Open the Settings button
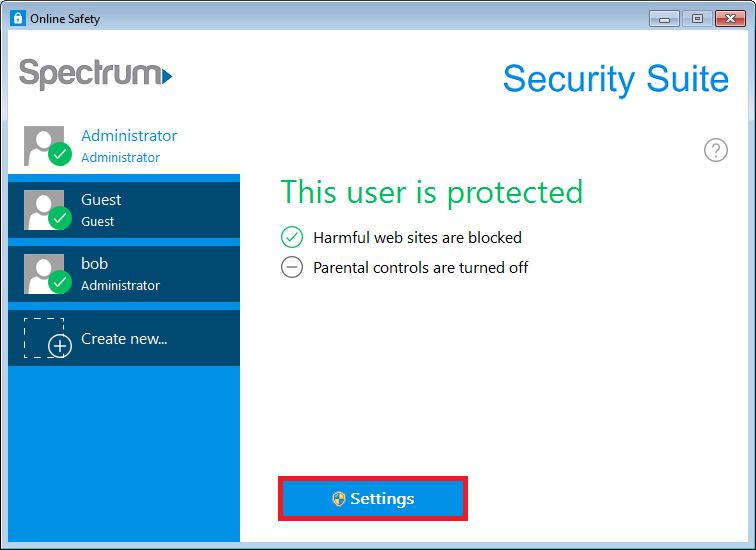The height and width of the screenshot is (550, 756). (373, 498)
